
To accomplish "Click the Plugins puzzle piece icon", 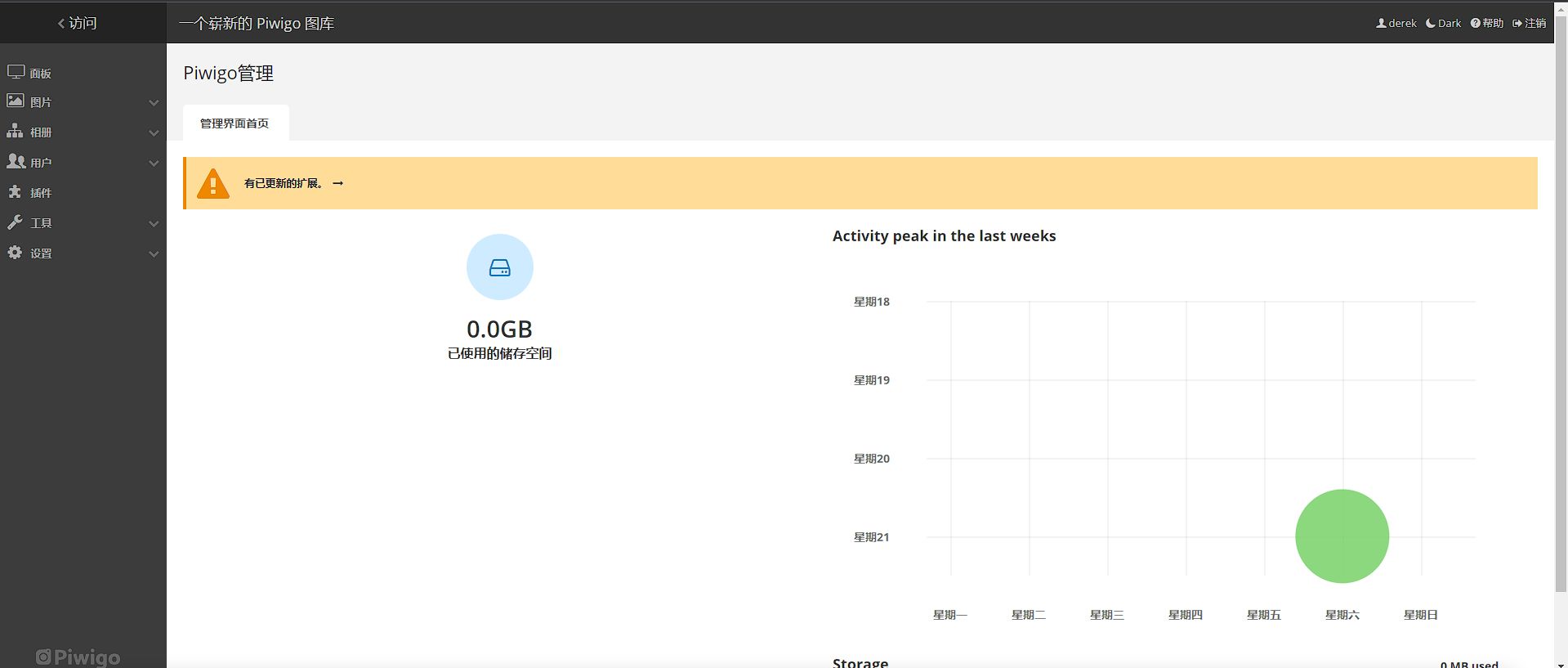I will [16, 191].
